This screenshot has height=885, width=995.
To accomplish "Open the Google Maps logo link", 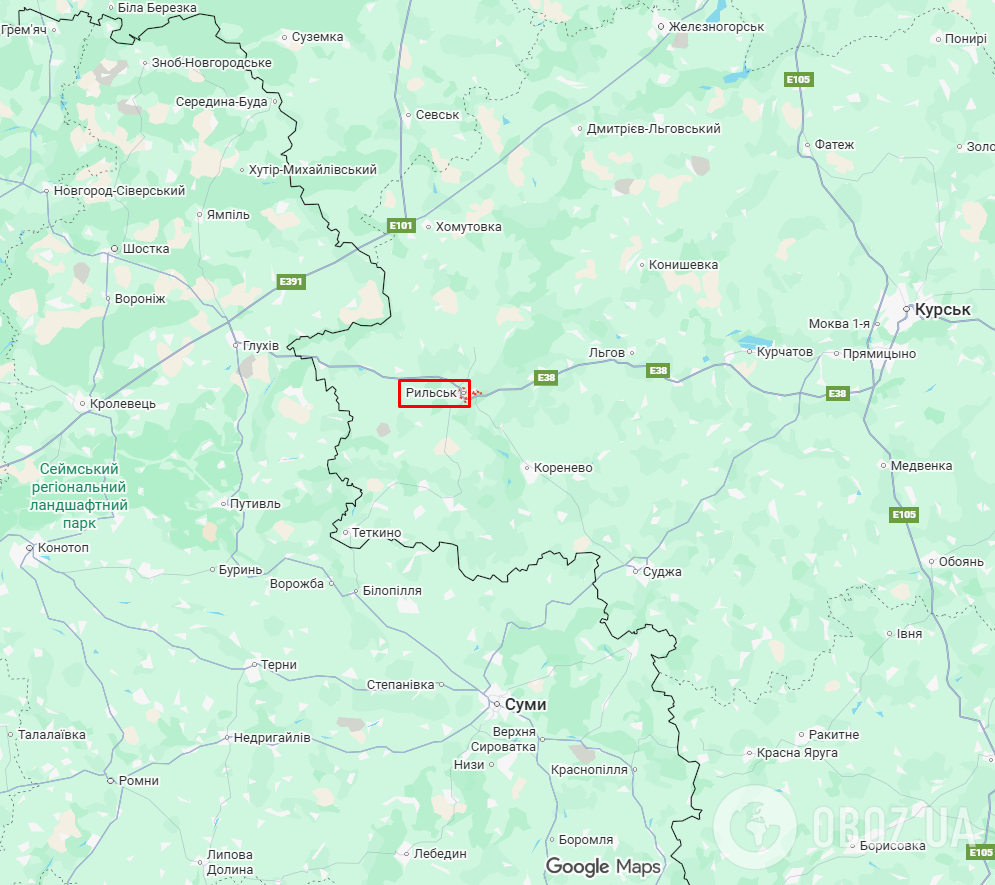I will pos(603,867).
